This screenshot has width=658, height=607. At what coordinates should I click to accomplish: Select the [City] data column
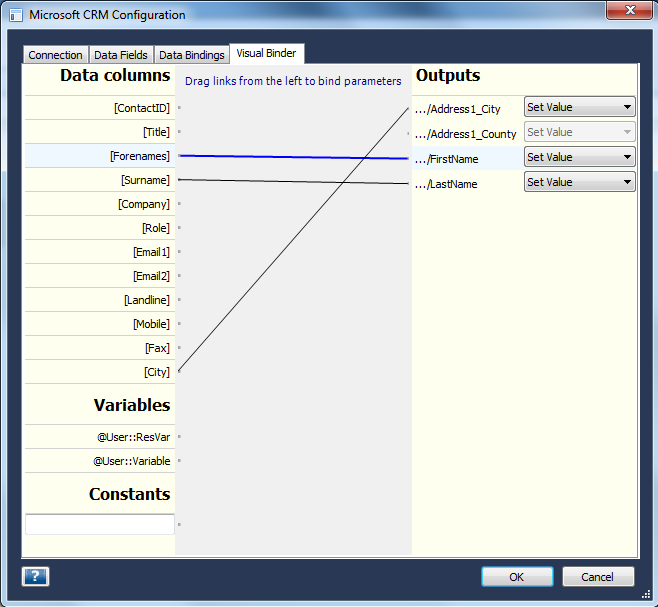point(100,372)
